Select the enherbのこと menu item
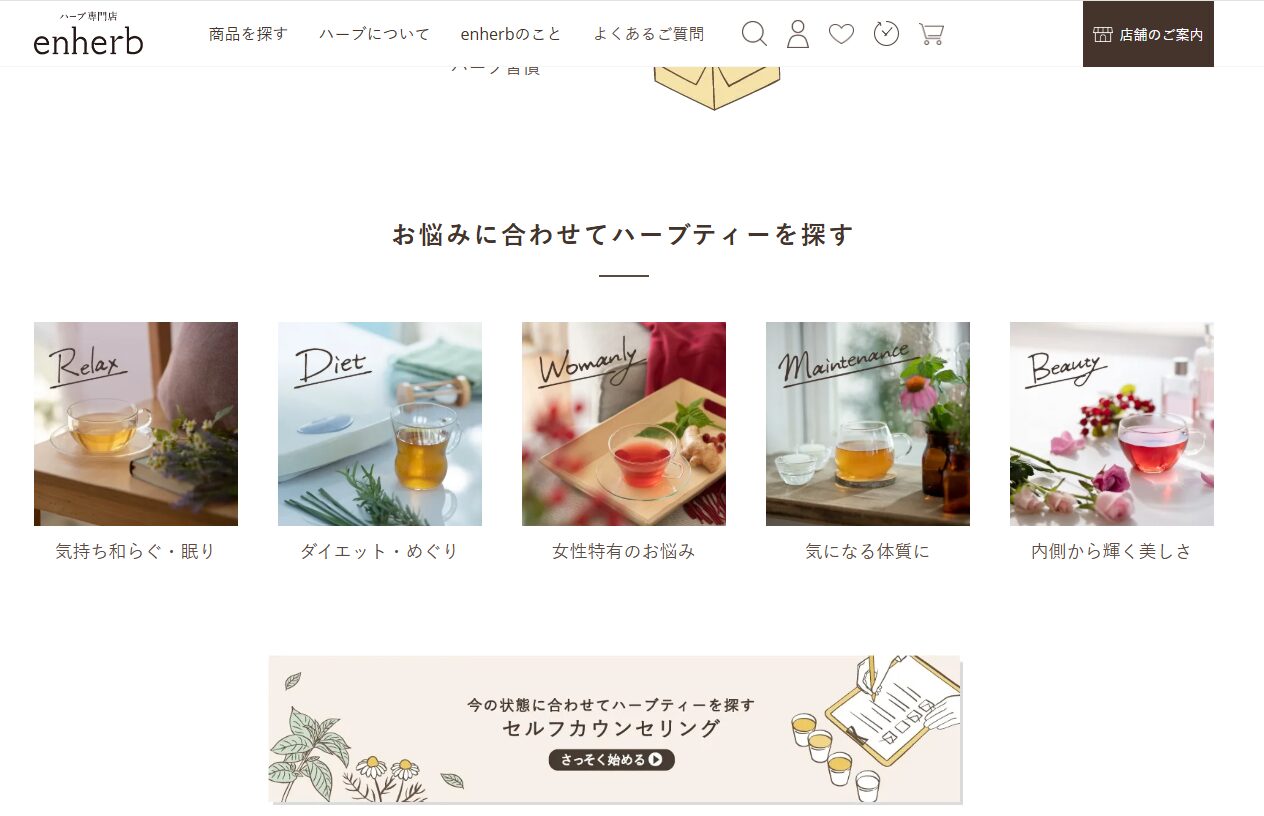 (x=511, y=34)
